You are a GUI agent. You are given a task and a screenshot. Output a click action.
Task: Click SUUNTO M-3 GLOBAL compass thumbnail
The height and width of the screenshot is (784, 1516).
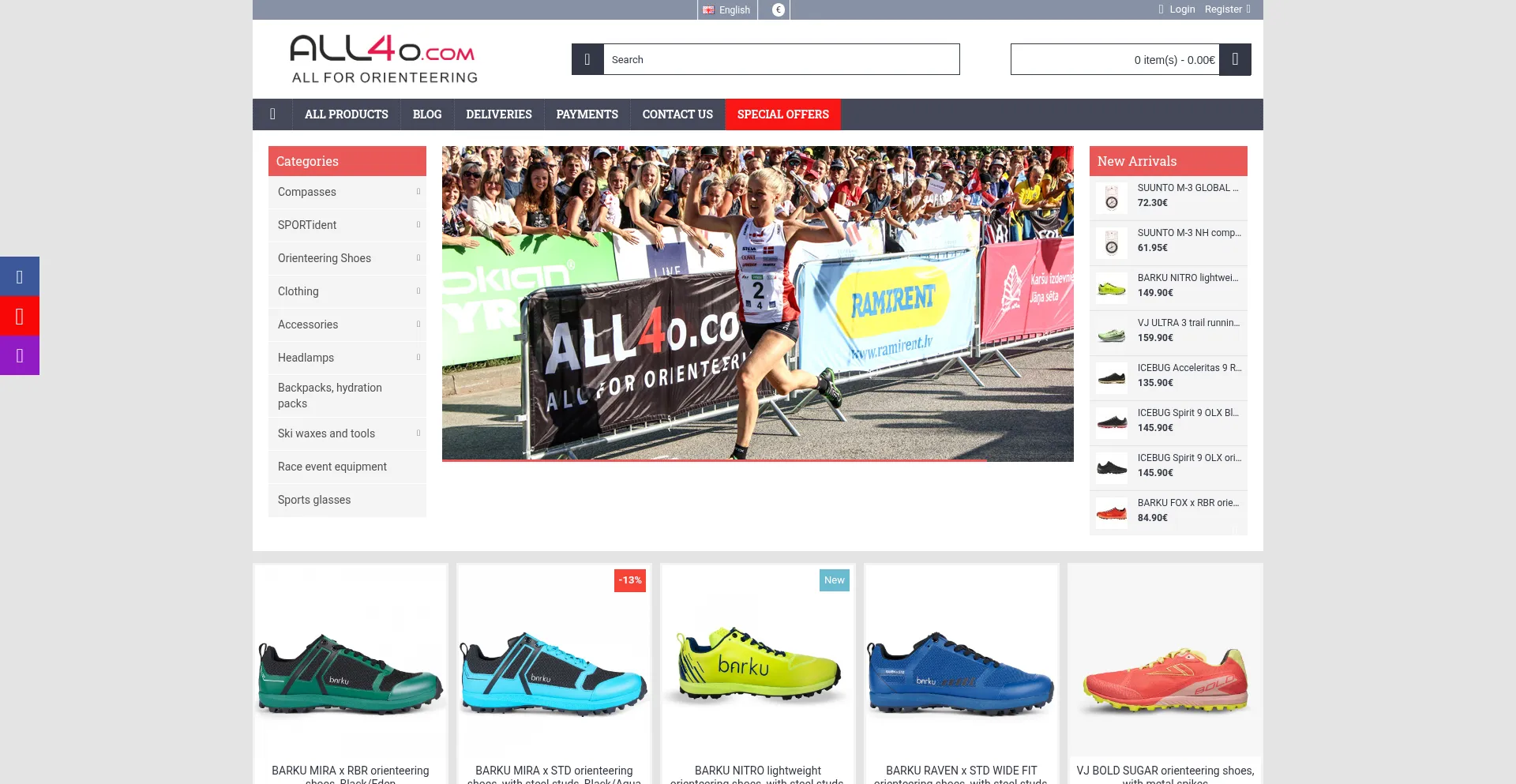pos(1112,197)
